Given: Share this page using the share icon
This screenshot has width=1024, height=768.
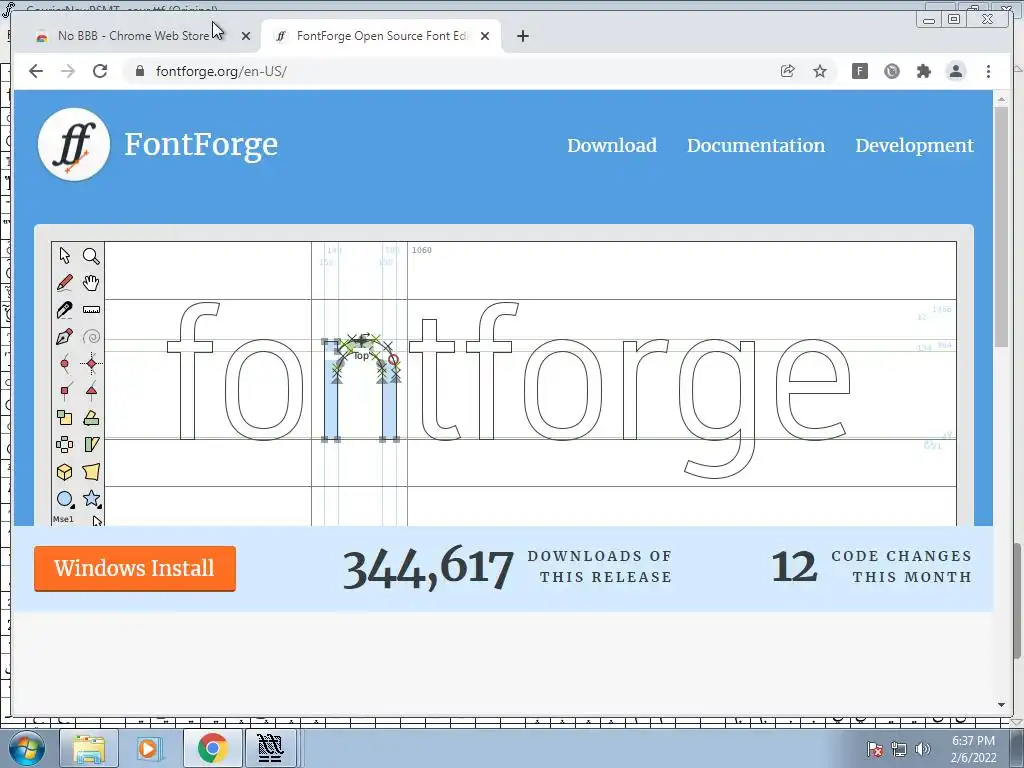Looking at the screenshot, I should tap(788, 71).
